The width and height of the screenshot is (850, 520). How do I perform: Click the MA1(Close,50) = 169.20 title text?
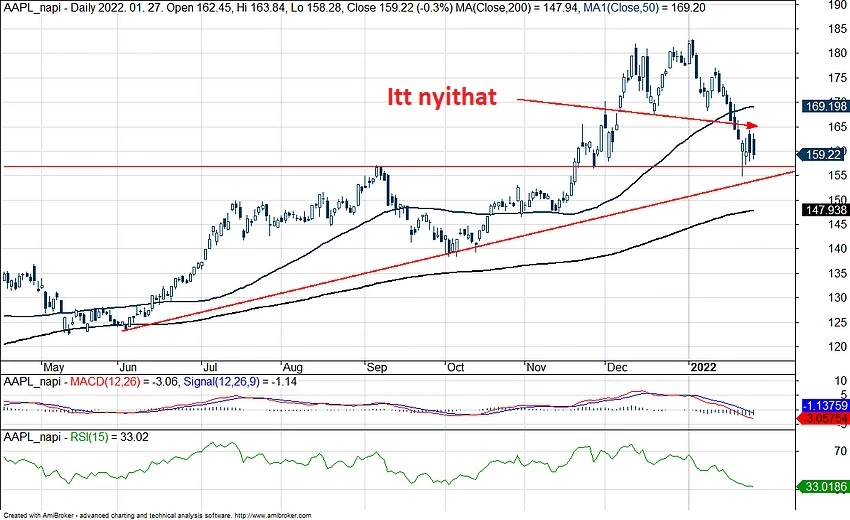643,8
